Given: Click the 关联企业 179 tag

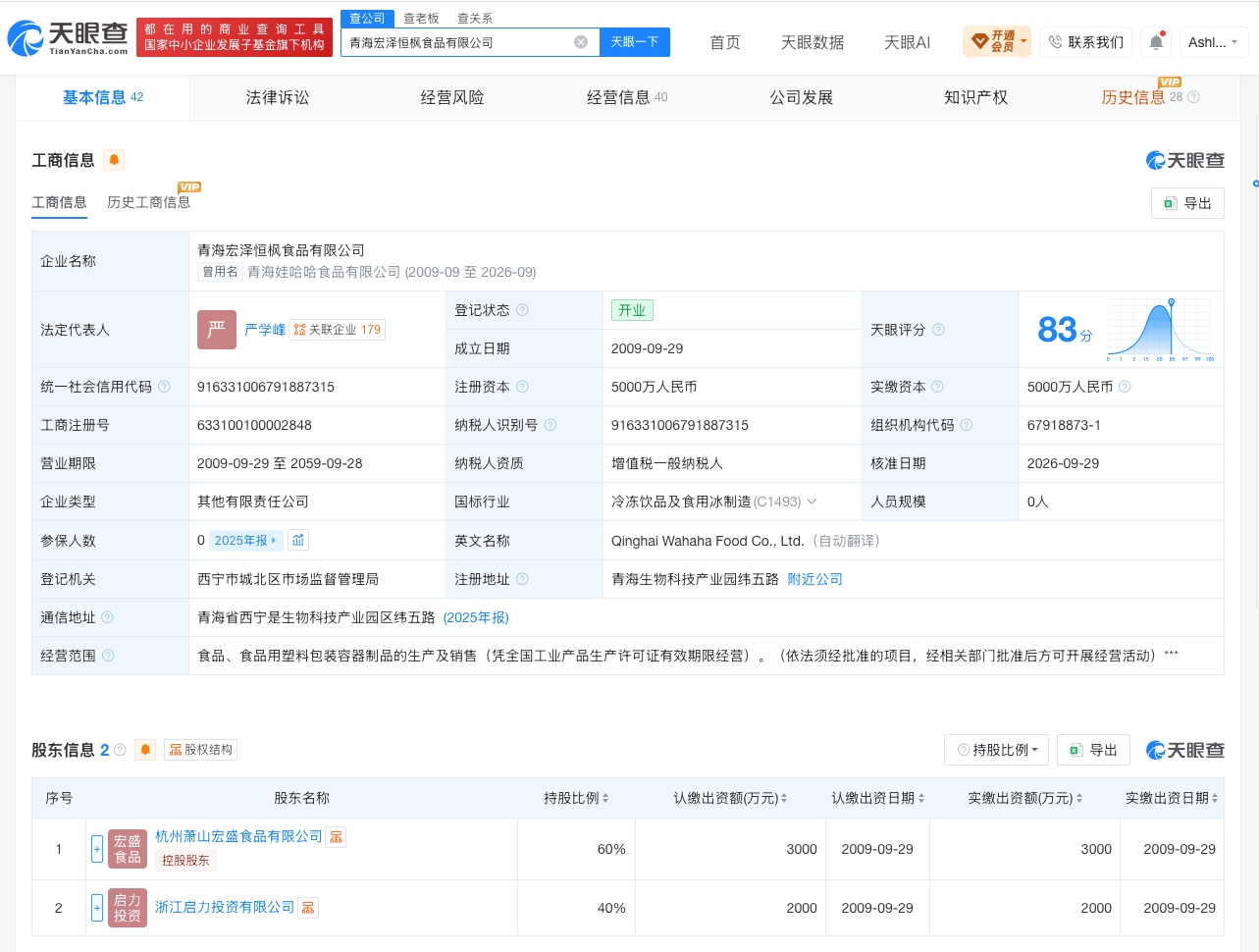Looking at the screenshot, I should [x=338, y=330].
